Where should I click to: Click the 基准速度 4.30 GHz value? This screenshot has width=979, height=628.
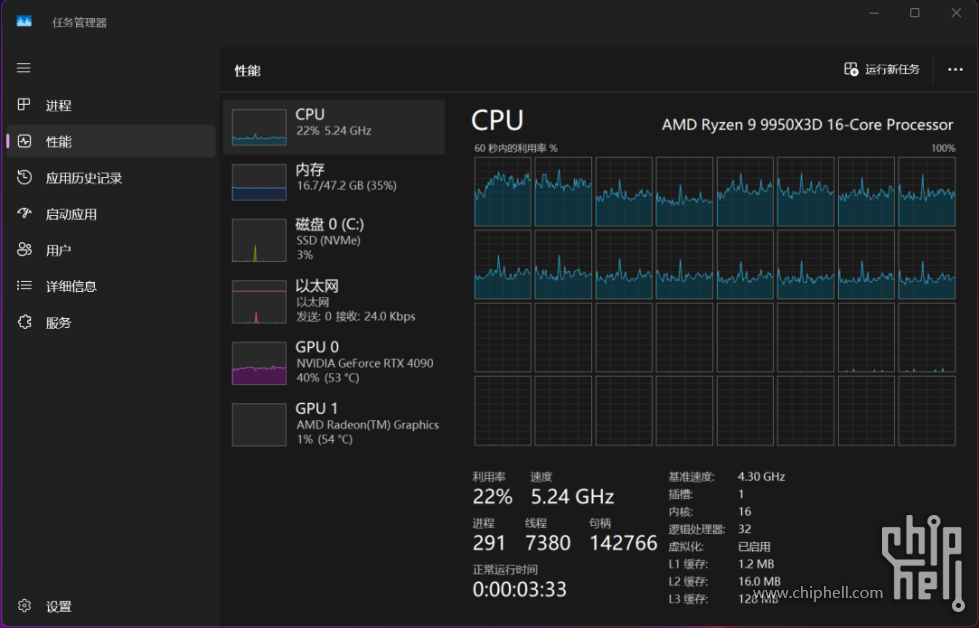pos(761,477)
